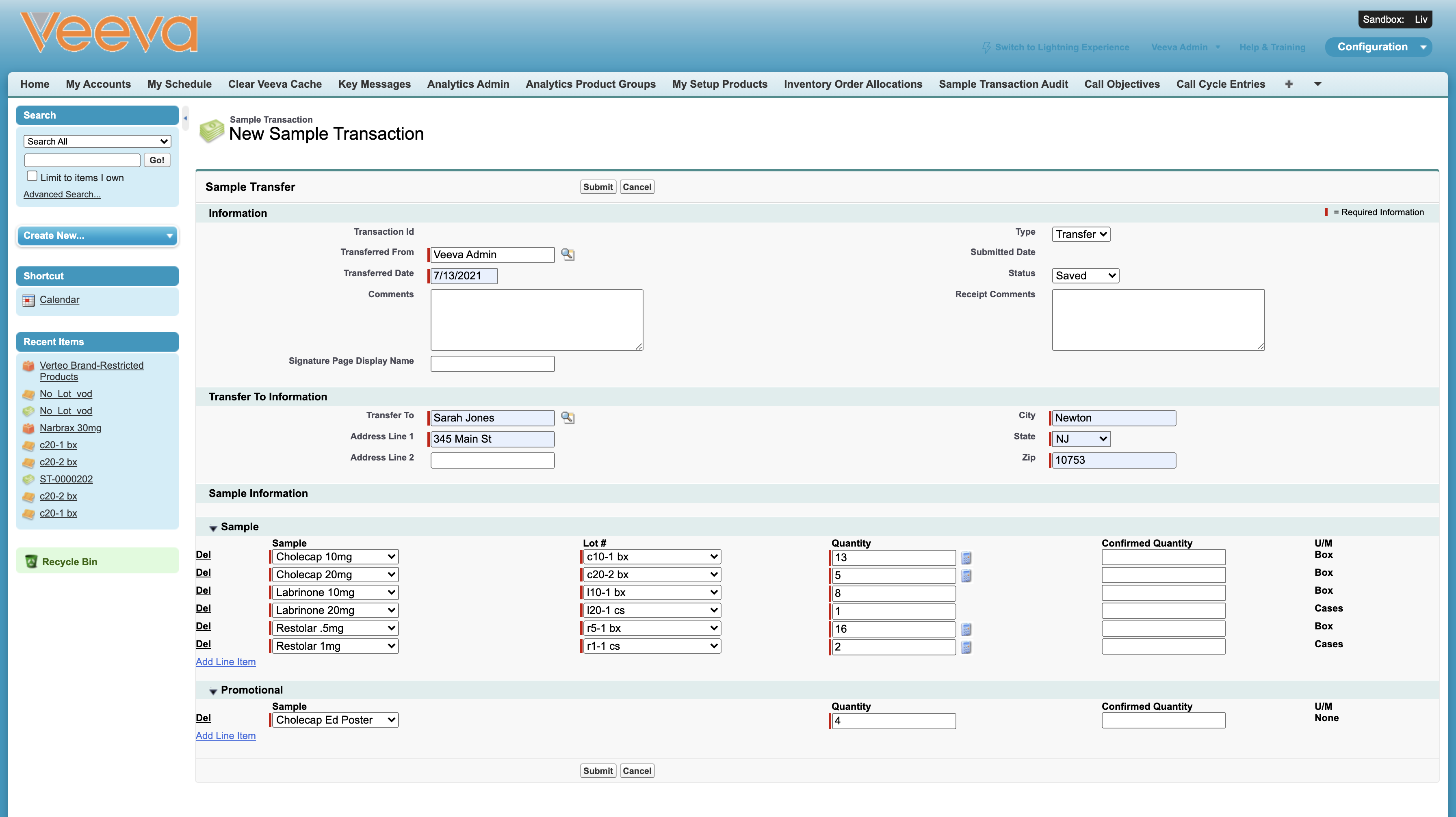Click Add Line Item under Promotional
The height and width of the screenshot is (817, 1456).
coord(225,736)
